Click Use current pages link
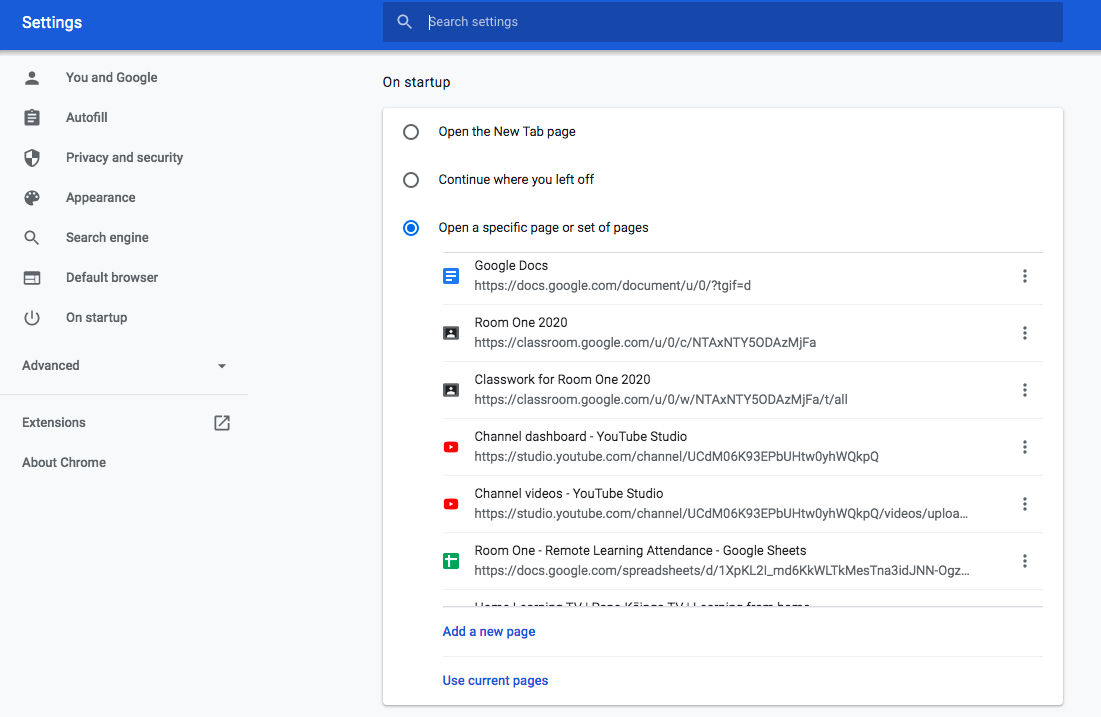1101x717 pixels. coord(495,680)
